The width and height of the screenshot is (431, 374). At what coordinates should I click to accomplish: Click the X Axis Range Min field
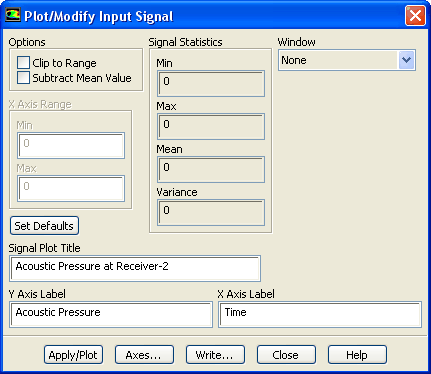[71, 145]
